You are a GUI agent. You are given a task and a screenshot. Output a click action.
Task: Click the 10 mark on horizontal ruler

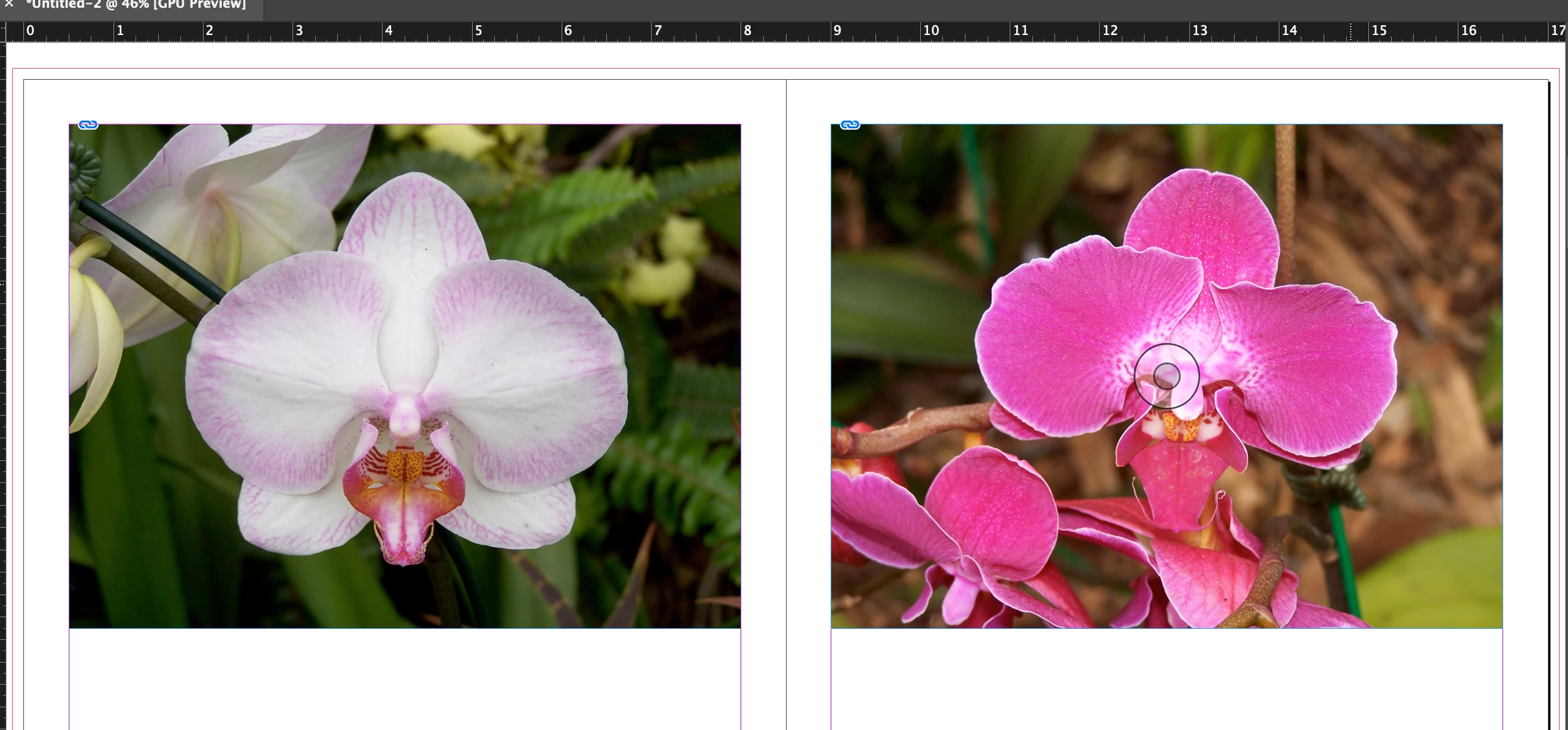click(x=931, y=30)
